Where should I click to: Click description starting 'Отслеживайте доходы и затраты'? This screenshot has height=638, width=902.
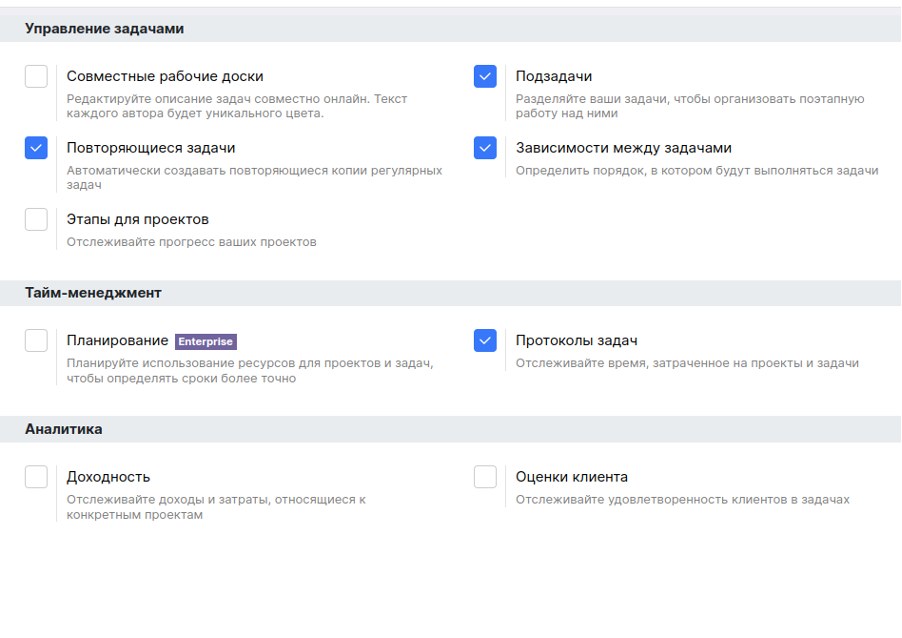216,507
